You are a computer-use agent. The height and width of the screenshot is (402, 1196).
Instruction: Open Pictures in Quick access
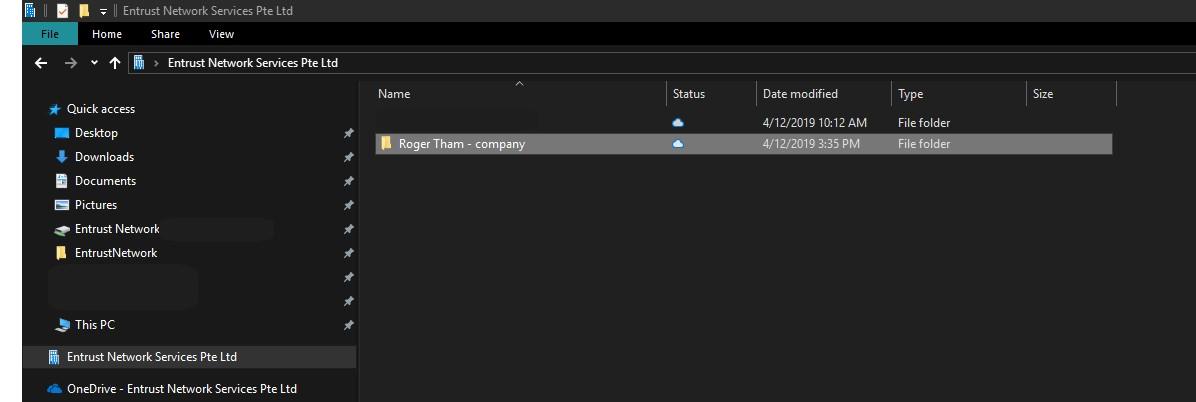pos(96,204)
